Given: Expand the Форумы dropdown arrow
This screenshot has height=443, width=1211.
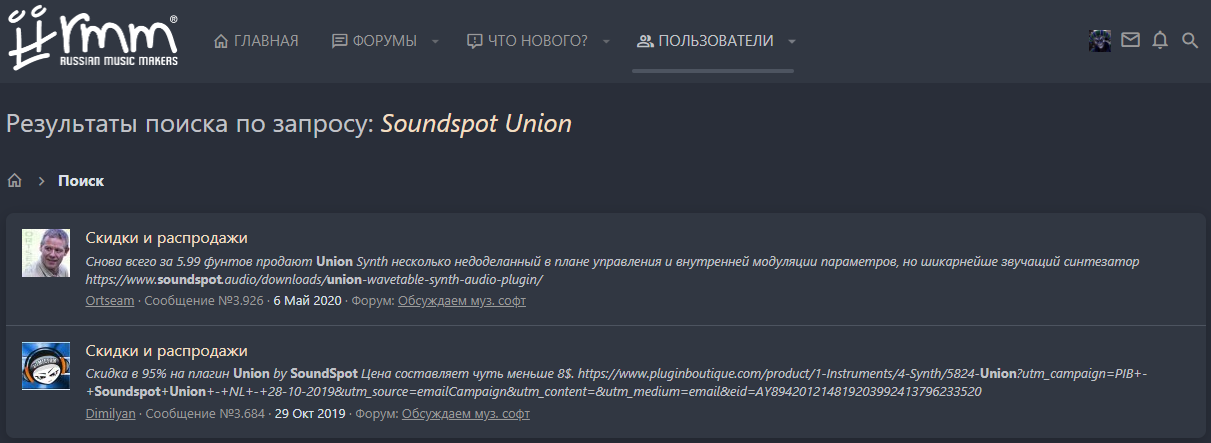Looking at the screenshot, I should pyautogui.click(x=435, y=41).
